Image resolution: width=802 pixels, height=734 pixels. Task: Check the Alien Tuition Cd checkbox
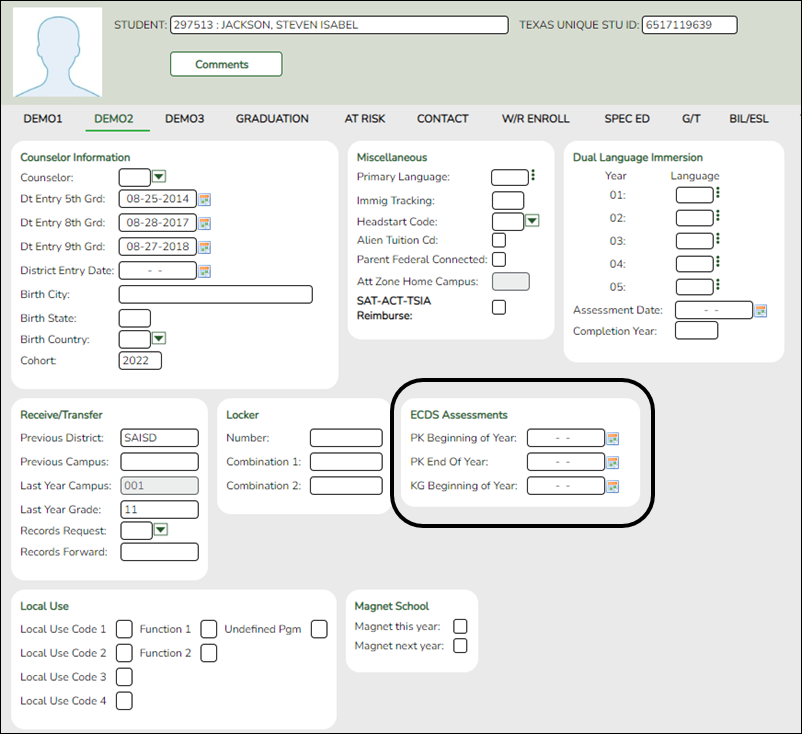click(x=498, y=240)
